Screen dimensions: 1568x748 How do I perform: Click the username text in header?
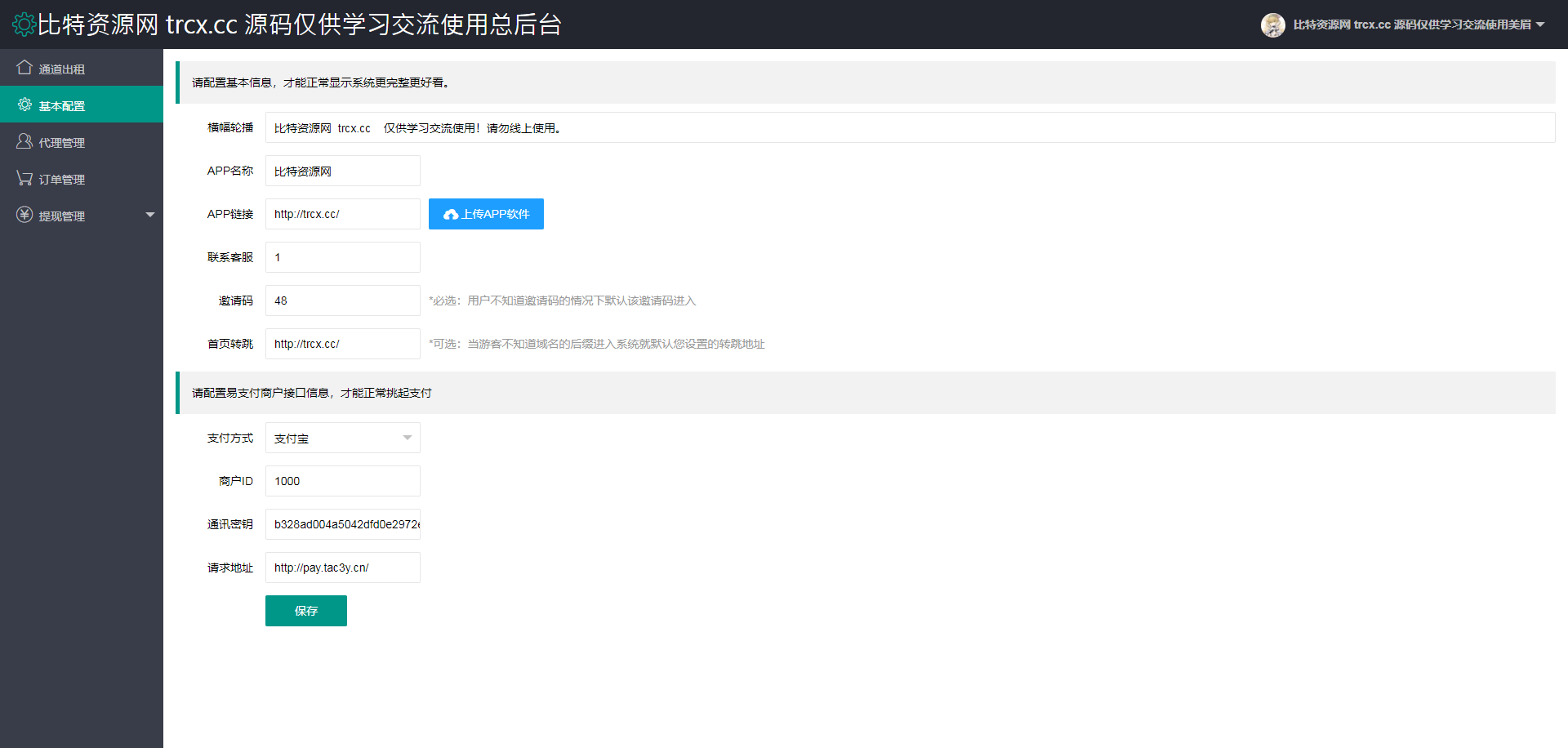[1412, 24]
